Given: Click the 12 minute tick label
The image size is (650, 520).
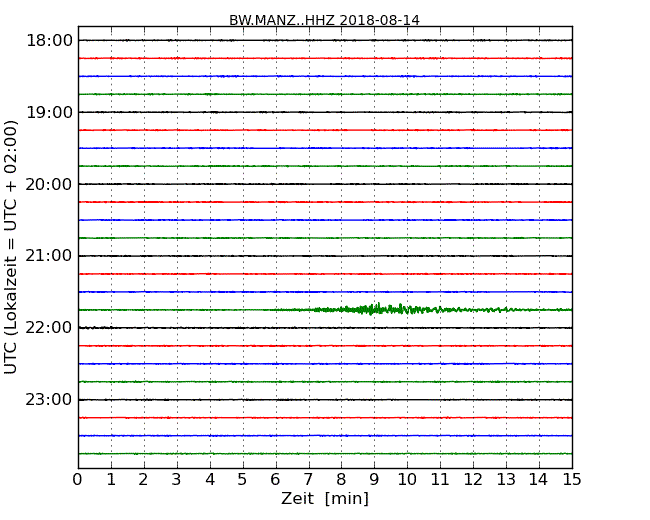Looking at the screenshot, I should point(473,480).
